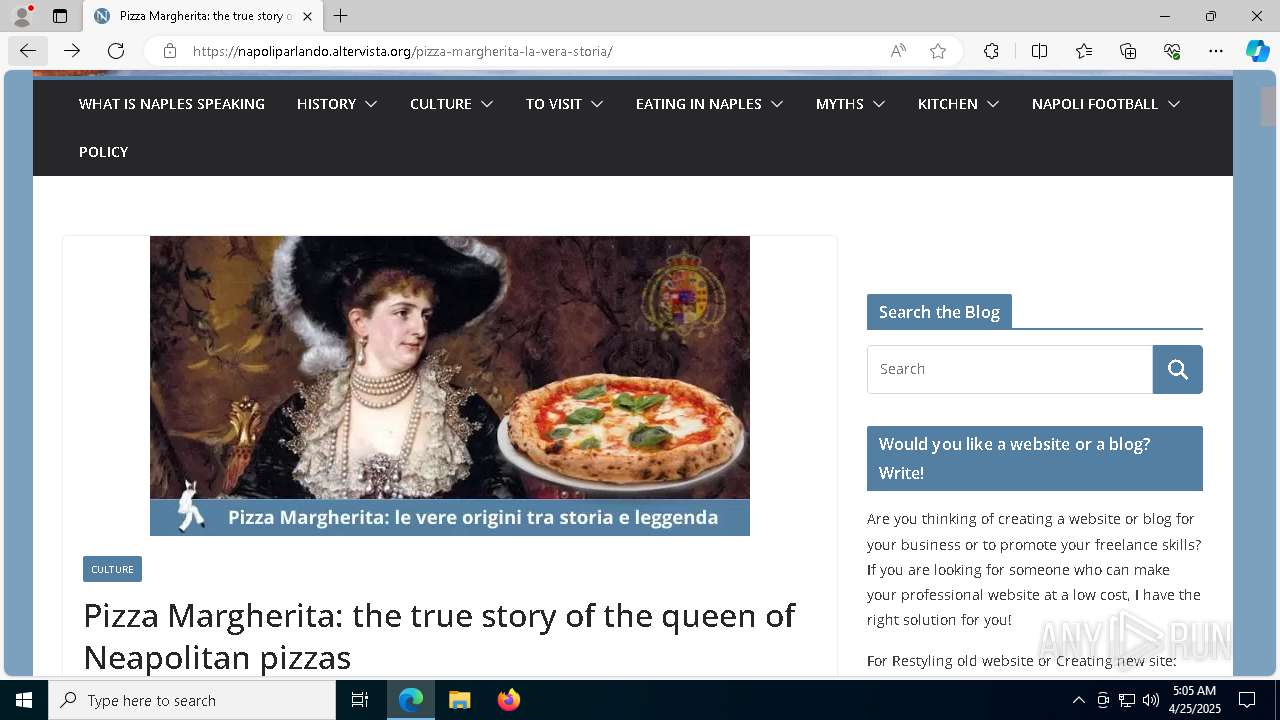Click the Pizza Margherita article title
The image size is (1280, 720).
click(439, 636)
